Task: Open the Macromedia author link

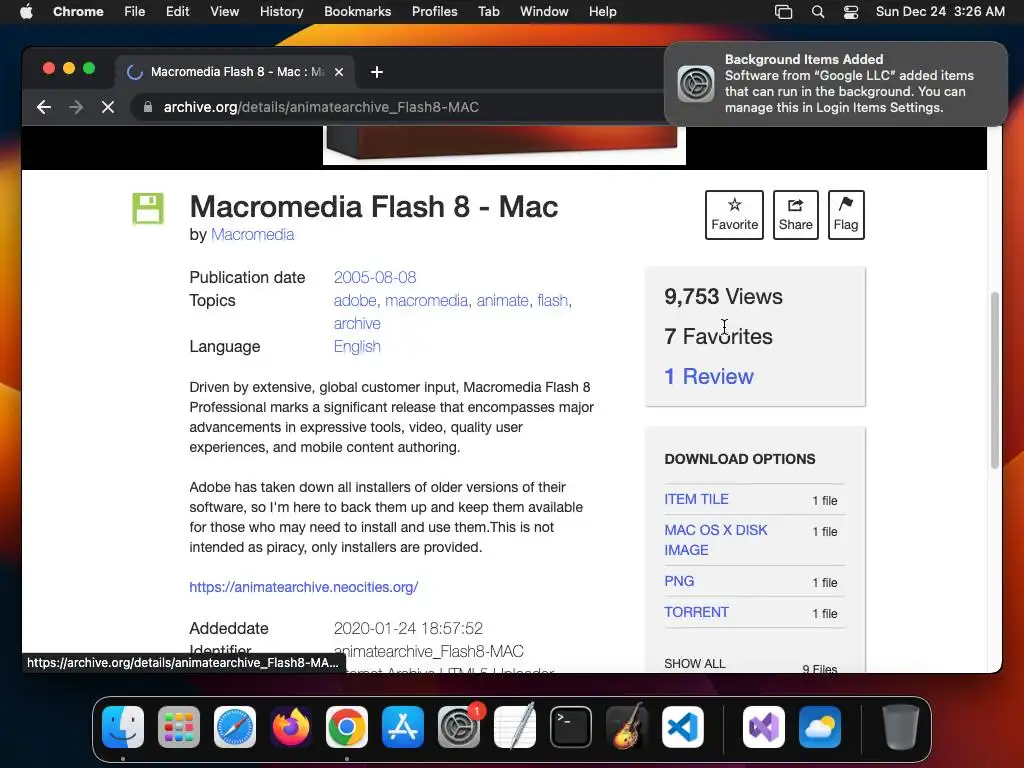Action: coord(252,234)
